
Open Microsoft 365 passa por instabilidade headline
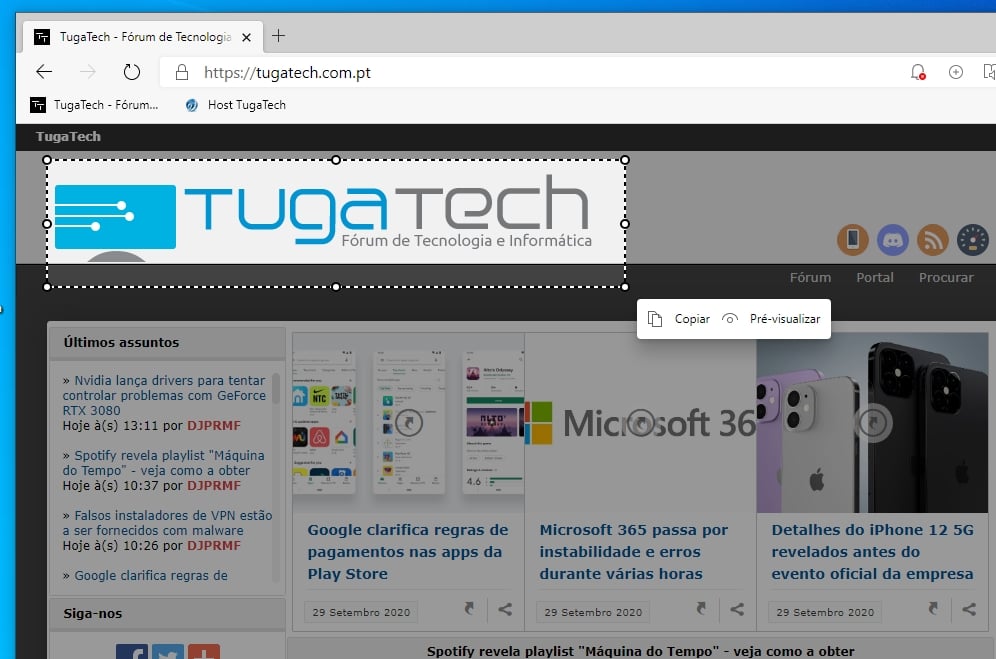633,552
